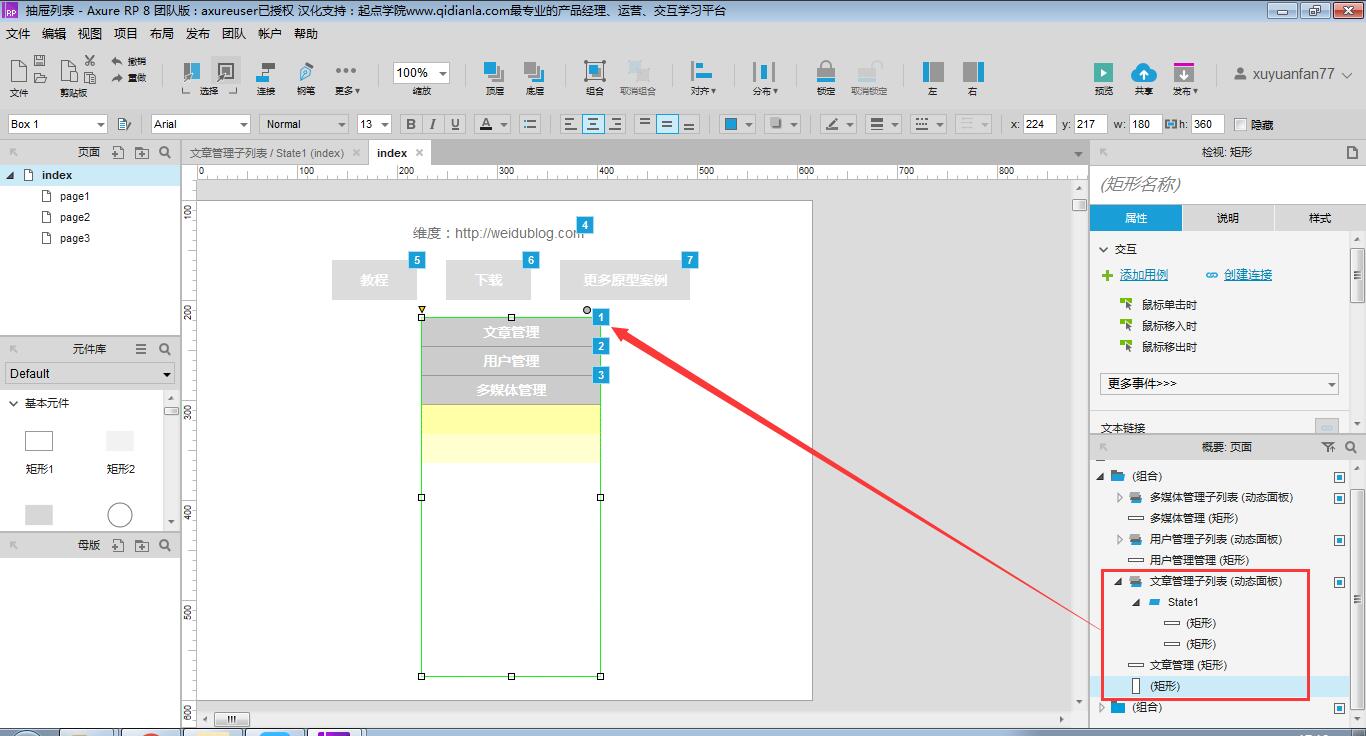
Task: Select the contained selection mode tool
Action: pos(226,71)
